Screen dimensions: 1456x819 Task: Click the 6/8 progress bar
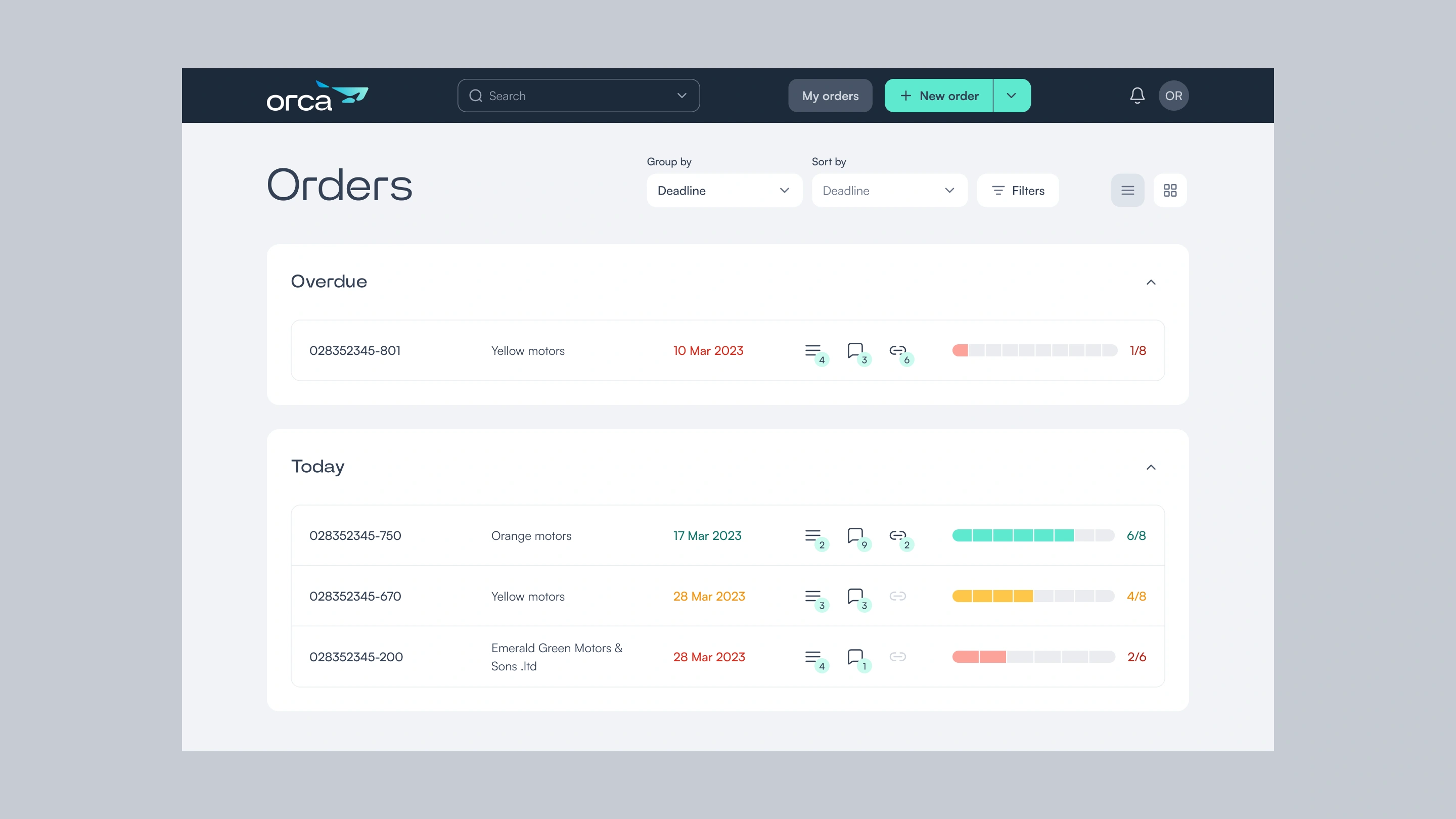pos(1033,535)
